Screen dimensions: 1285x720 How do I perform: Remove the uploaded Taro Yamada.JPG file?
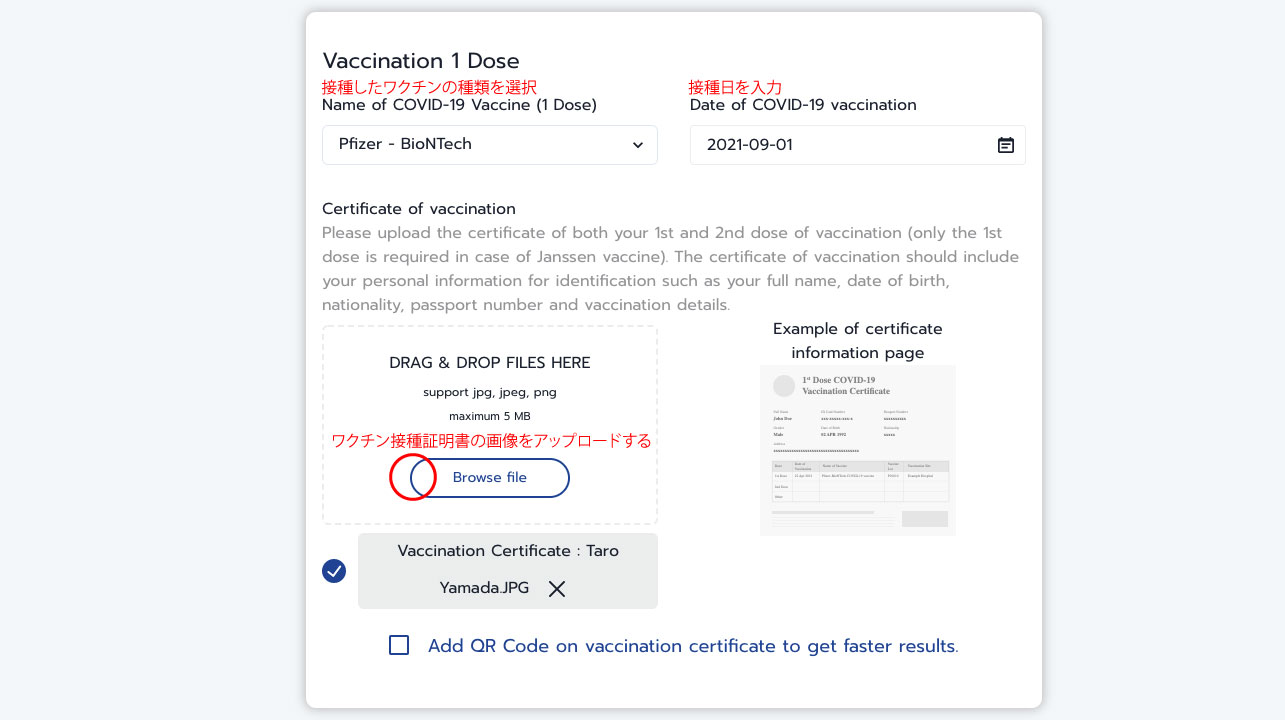coord(557,589)
